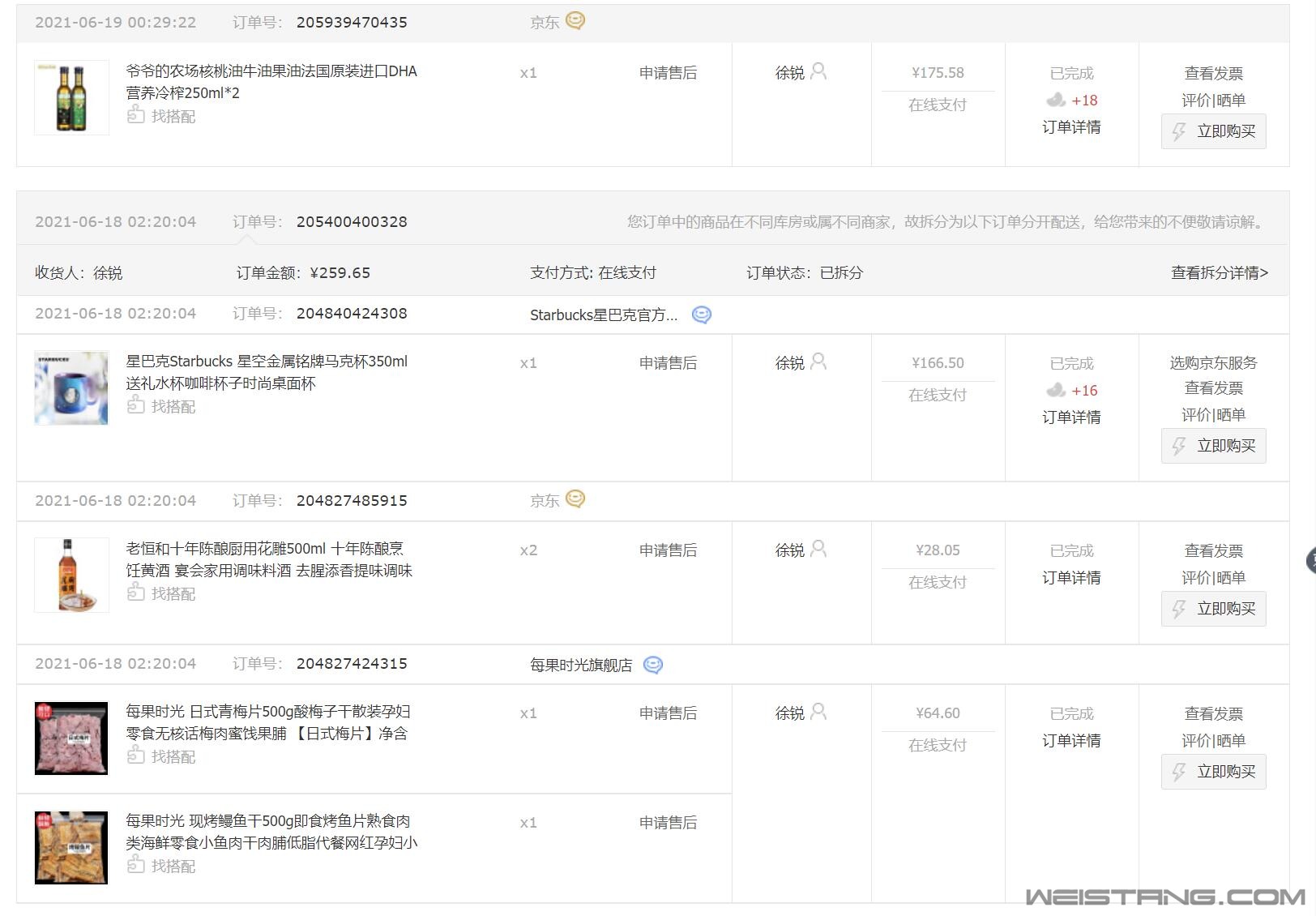Open order number 205400400328
Image resolution: width=1316 pixels, height=916 pixels.
pyautogui.click(x=352, y=222)
